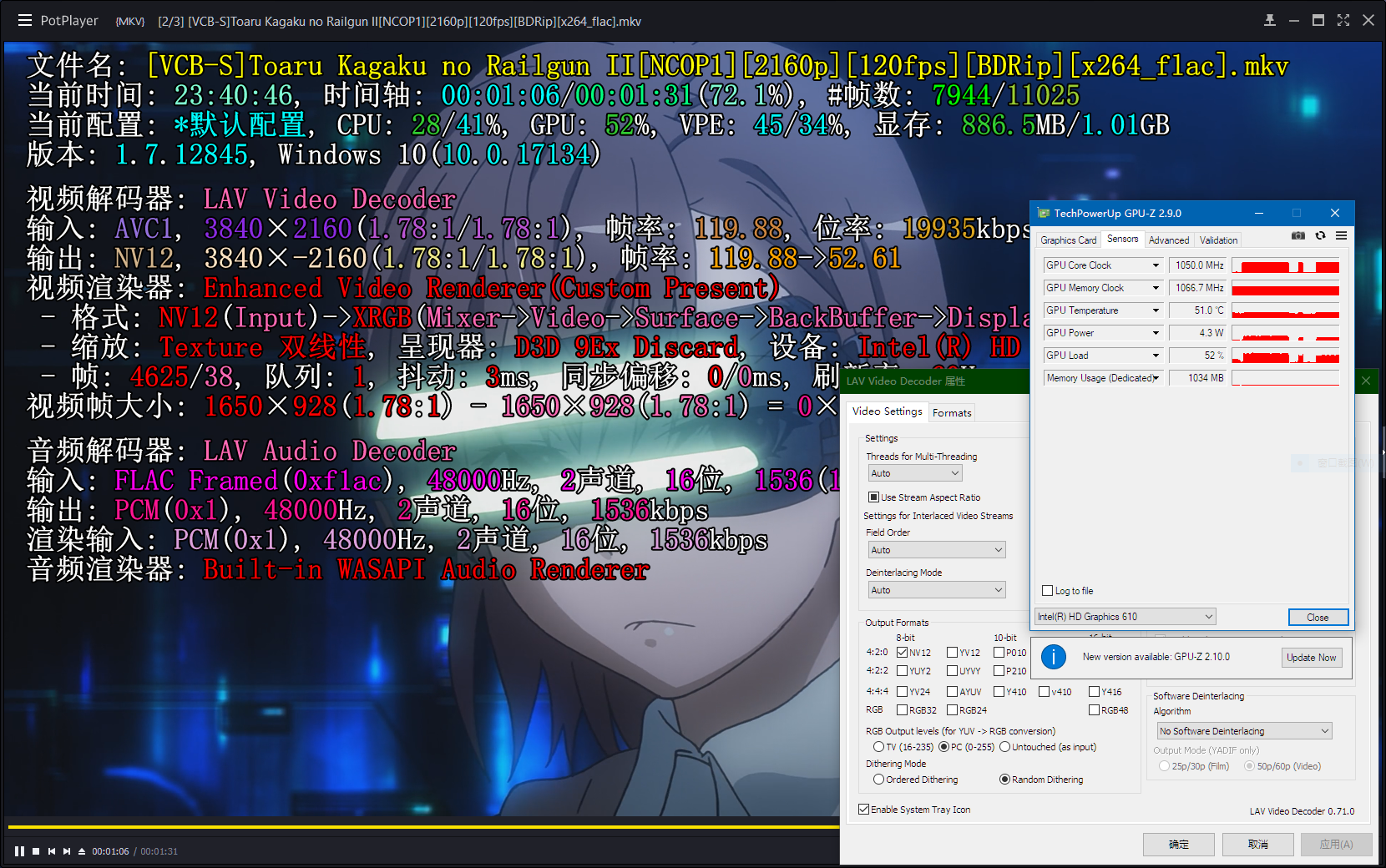Viewport: 1386px width, 868px height.
Task: Click the blue info icon in update notice
Action: click(1054, 657)
